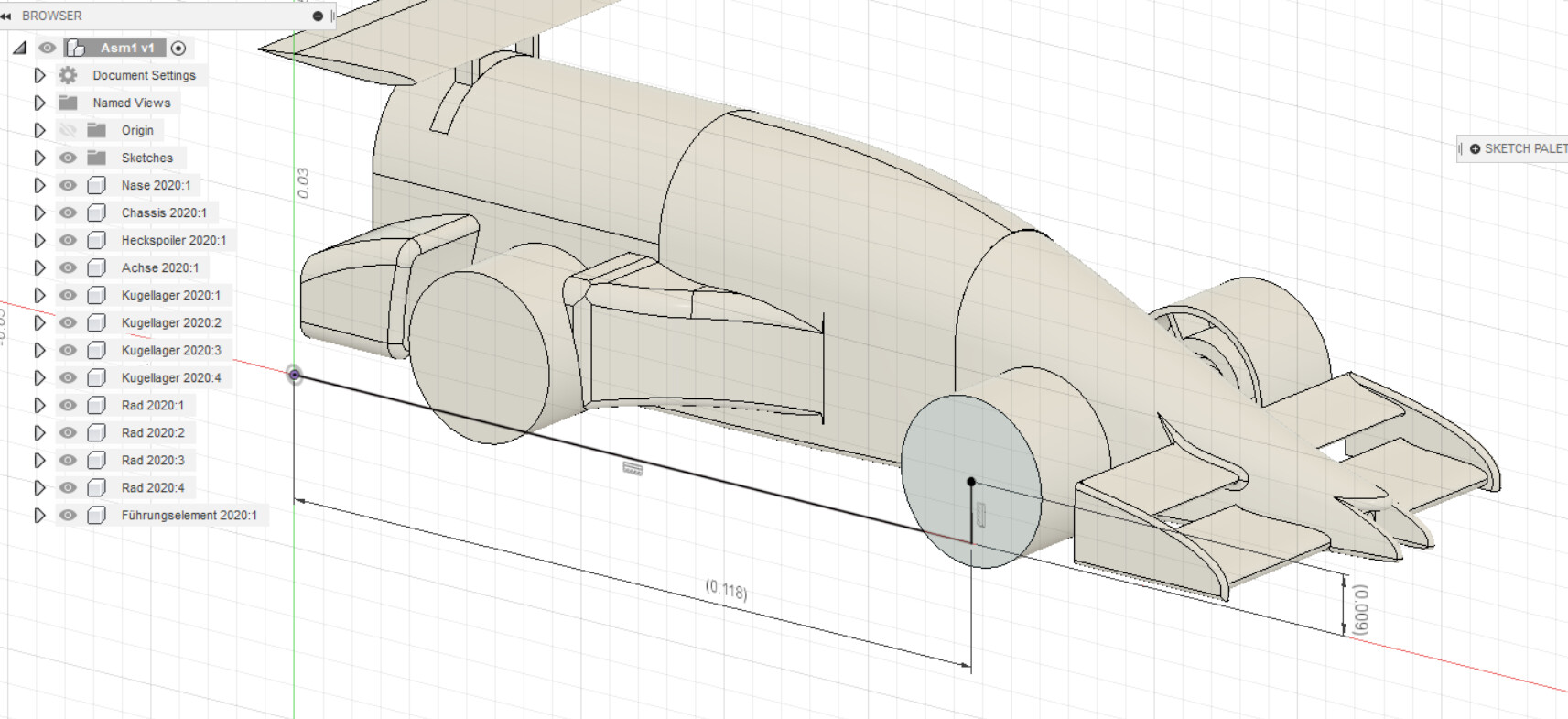Select the (0.118) driven dimension value
Viewport: 1568px width, 719px height.
727,590
